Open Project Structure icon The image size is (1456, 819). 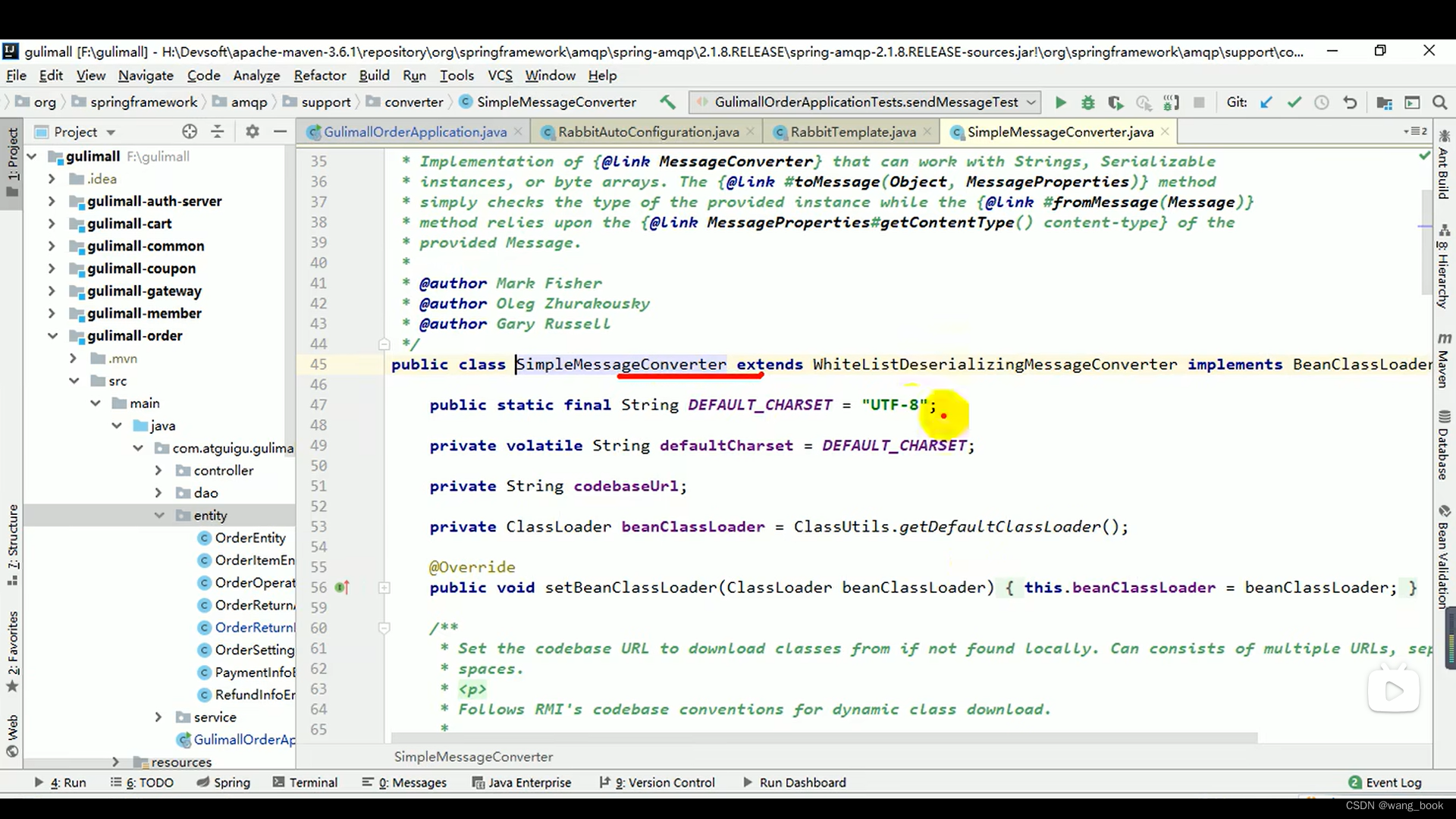1384,102
